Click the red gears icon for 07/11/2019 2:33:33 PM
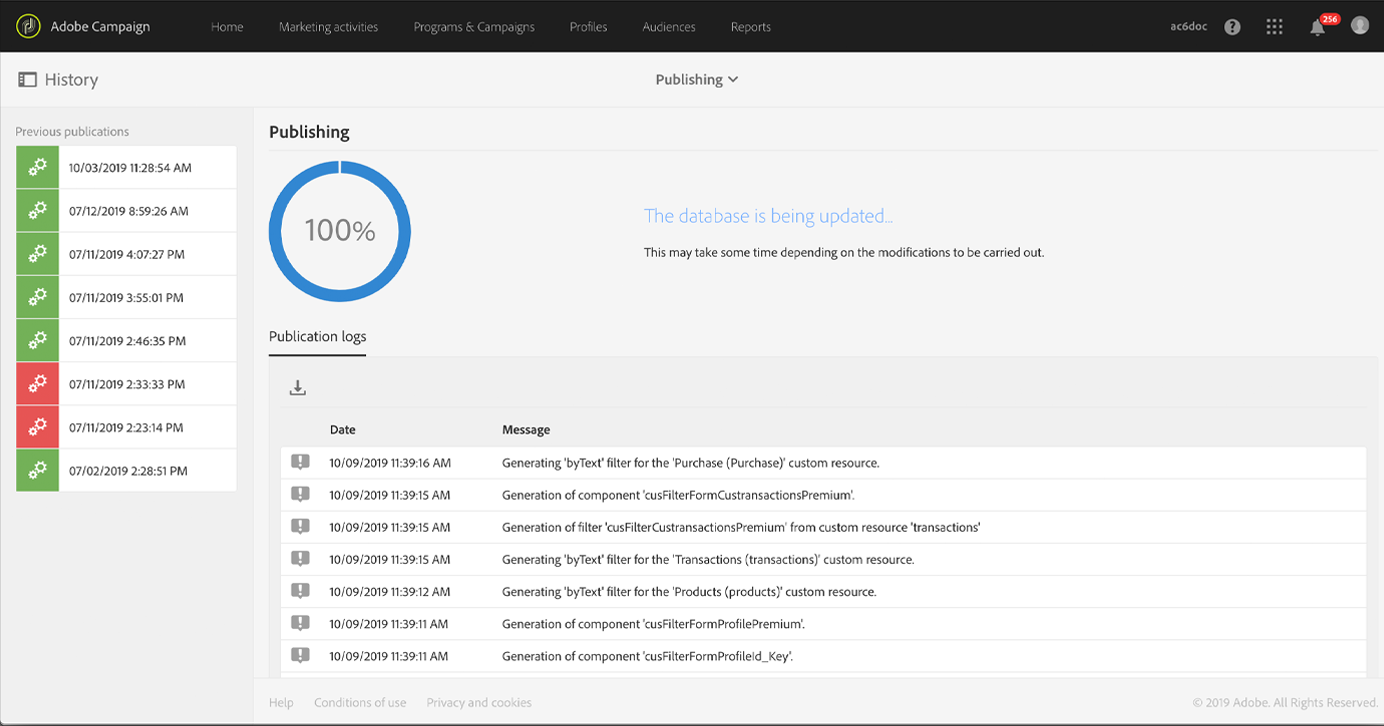 37,384
